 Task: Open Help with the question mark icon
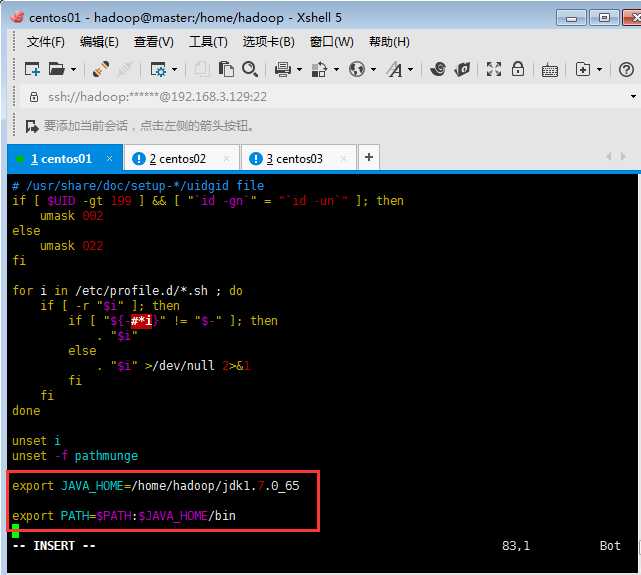click(x=626, y=69)
